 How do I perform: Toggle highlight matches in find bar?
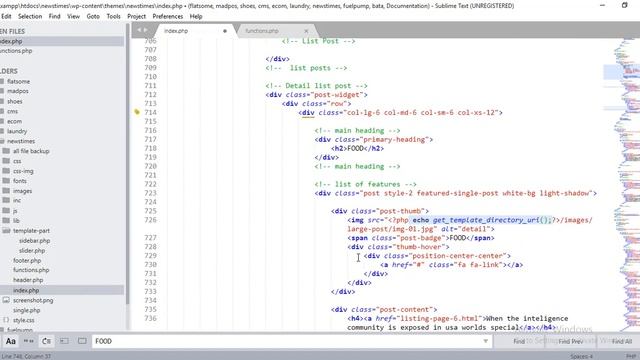[x=82, y=341]
